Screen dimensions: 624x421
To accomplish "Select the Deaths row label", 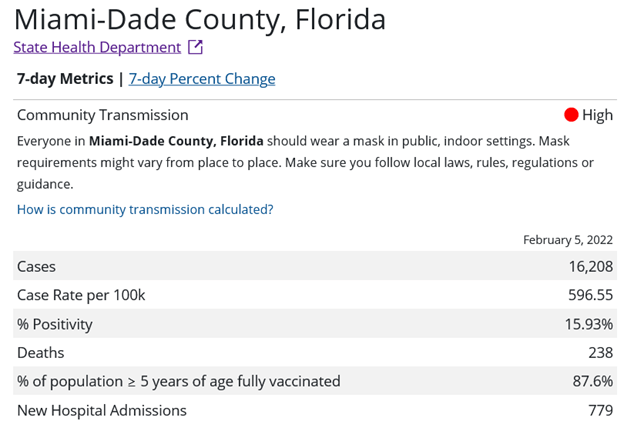I will 41,353.
